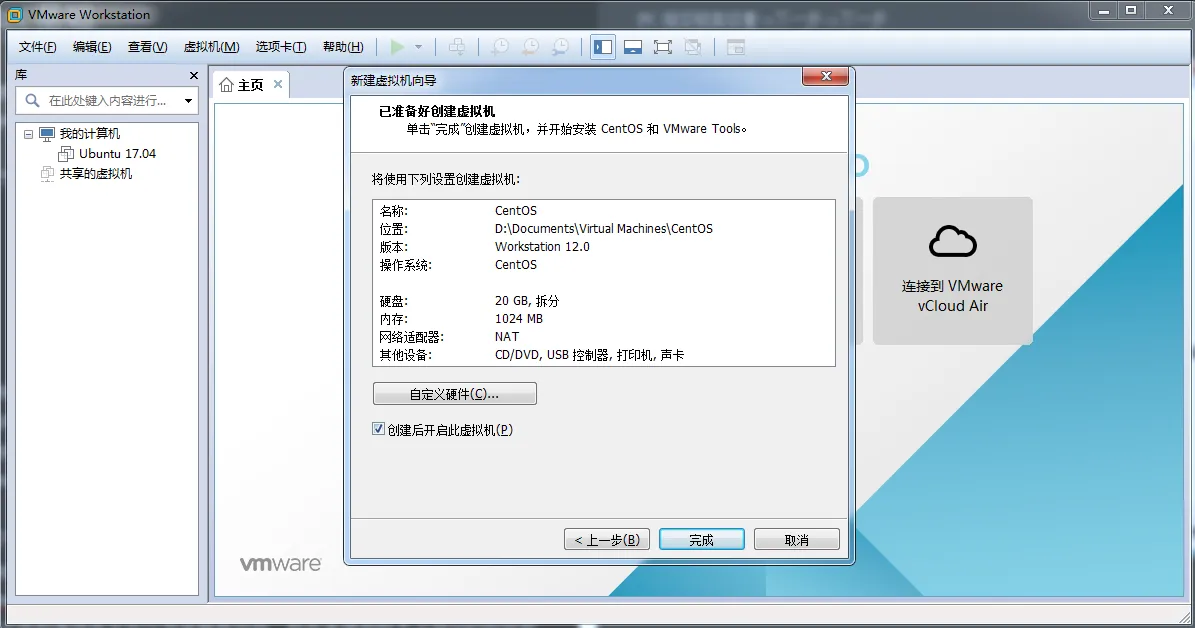
Task: Open the library search filter dropdown arrow
Action: coord(188,101)
